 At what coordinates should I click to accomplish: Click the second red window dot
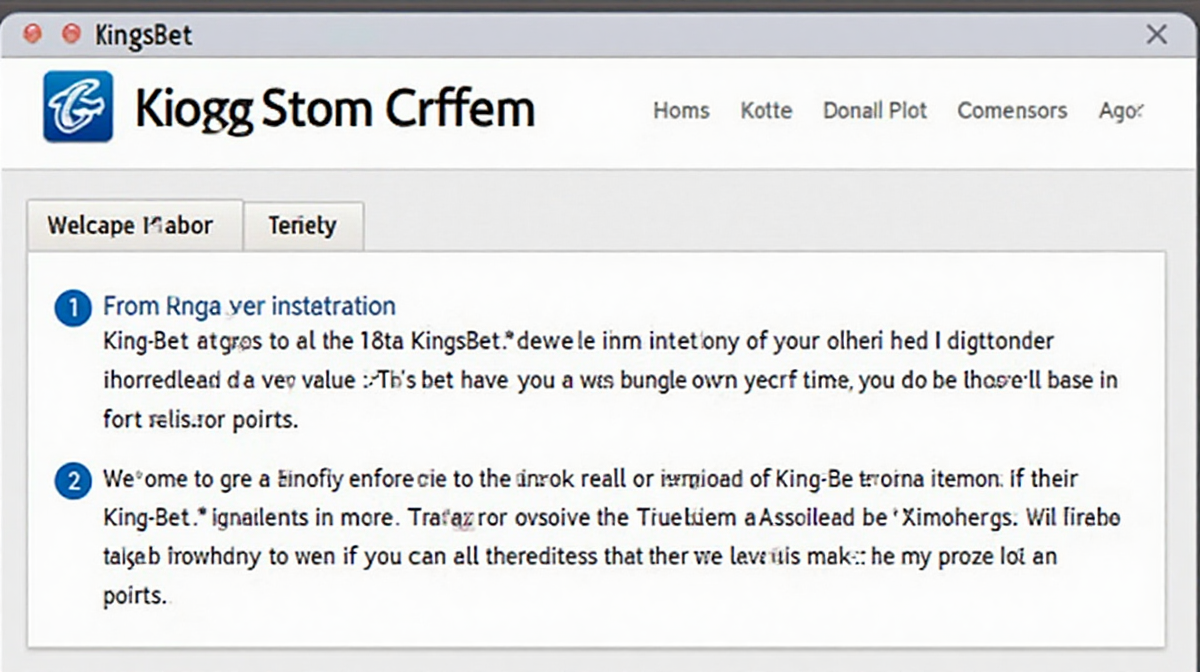click(x=70, y=35)
